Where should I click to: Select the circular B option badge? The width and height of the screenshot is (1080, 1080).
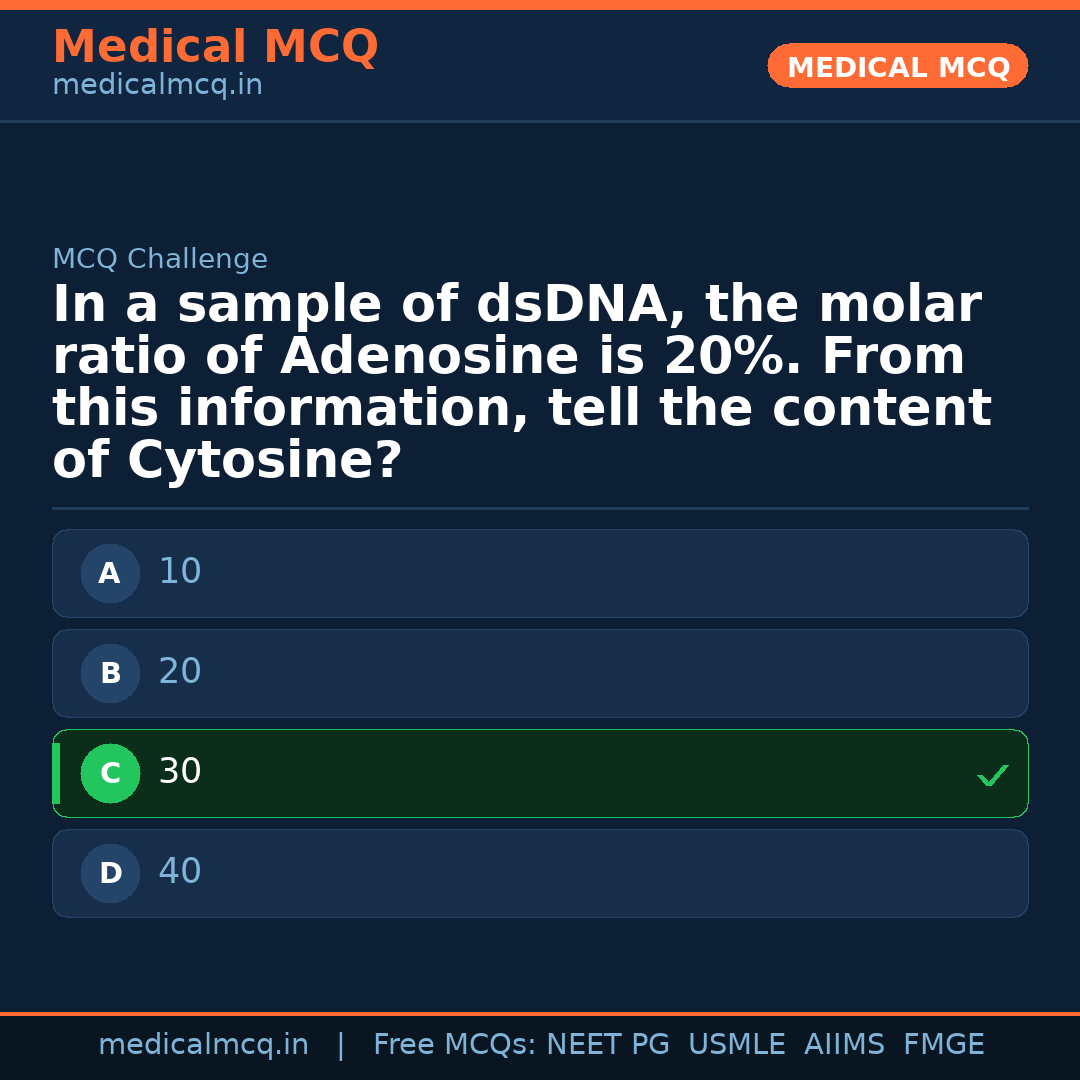pos(110,674)
